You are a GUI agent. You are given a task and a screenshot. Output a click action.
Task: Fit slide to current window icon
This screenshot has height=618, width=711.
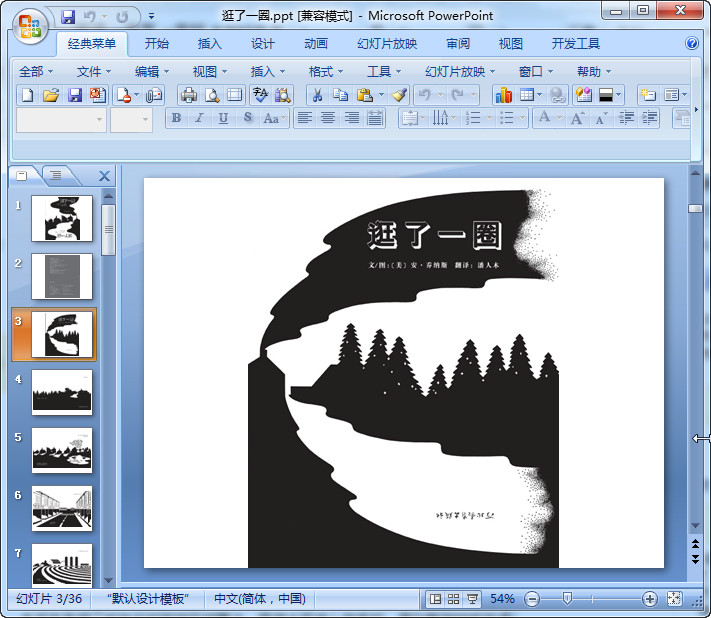[x=674, y=599]
